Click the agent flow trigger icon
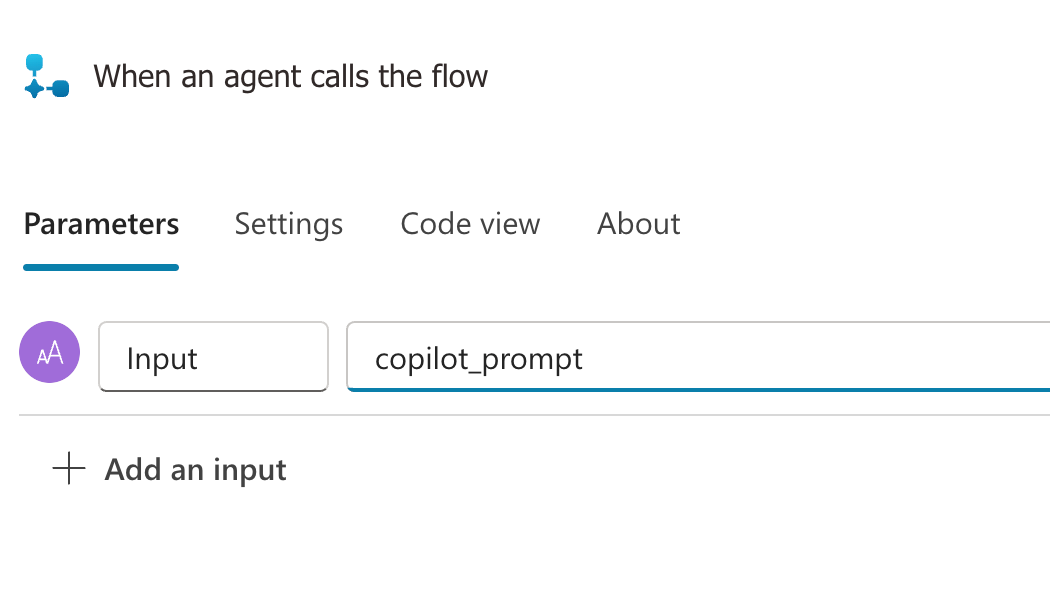This screenshot has height=602, width=1050. tap(46, 77)
